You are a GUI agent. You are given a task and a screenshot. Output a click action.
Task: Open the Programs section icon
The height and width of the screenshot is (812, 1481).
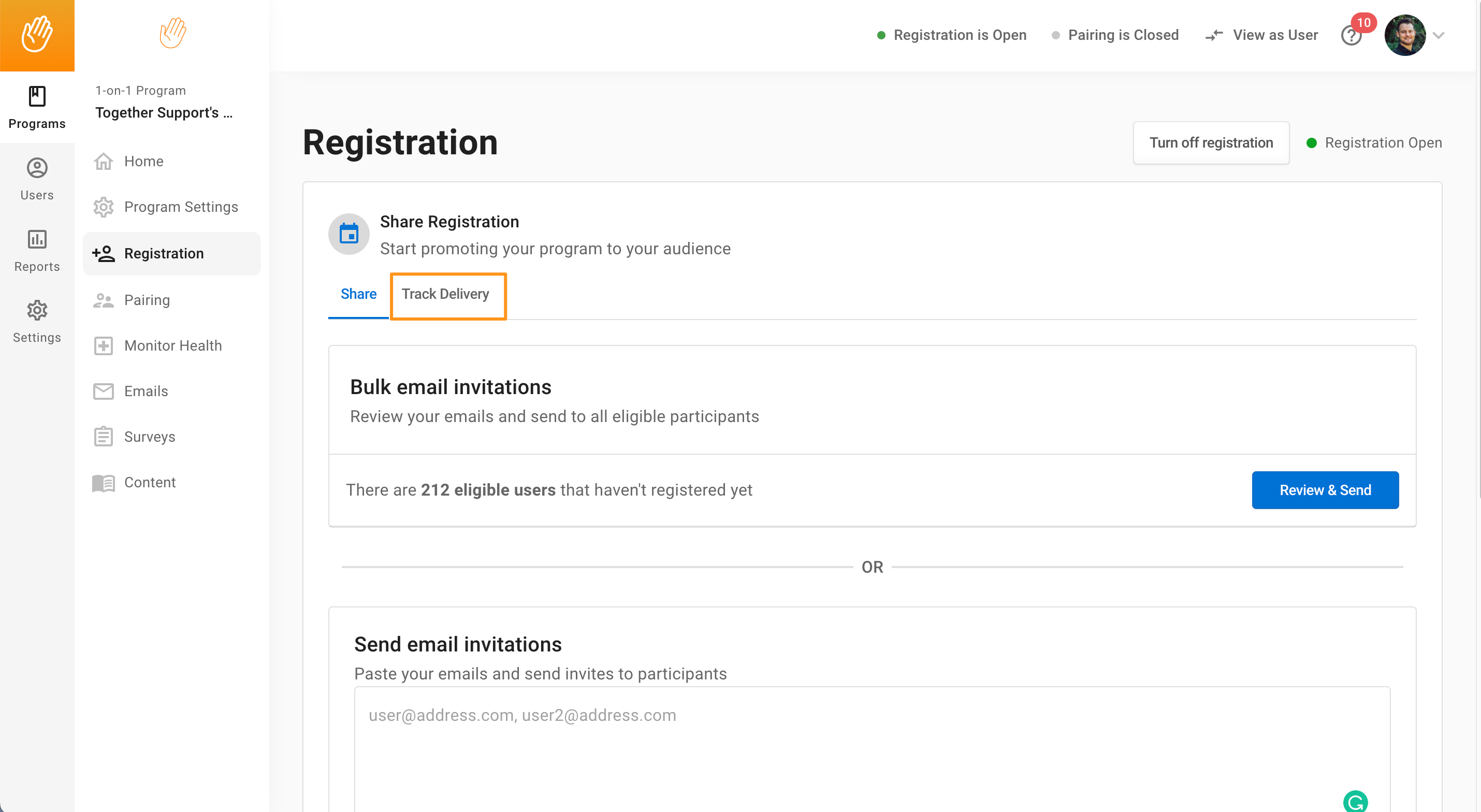coord(37,96)
